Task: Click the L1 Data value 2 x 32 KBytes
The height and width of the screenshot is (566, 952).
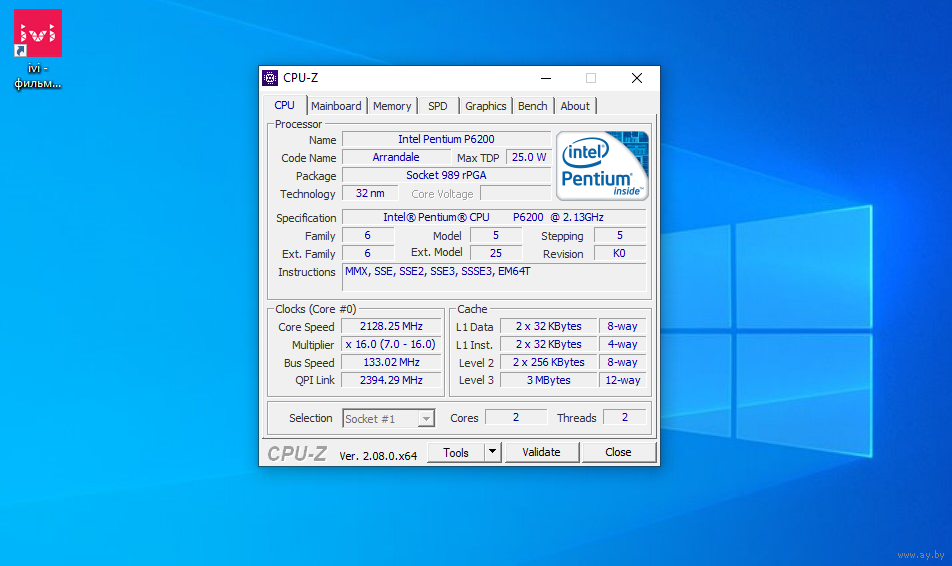Action: coord(548,327)
